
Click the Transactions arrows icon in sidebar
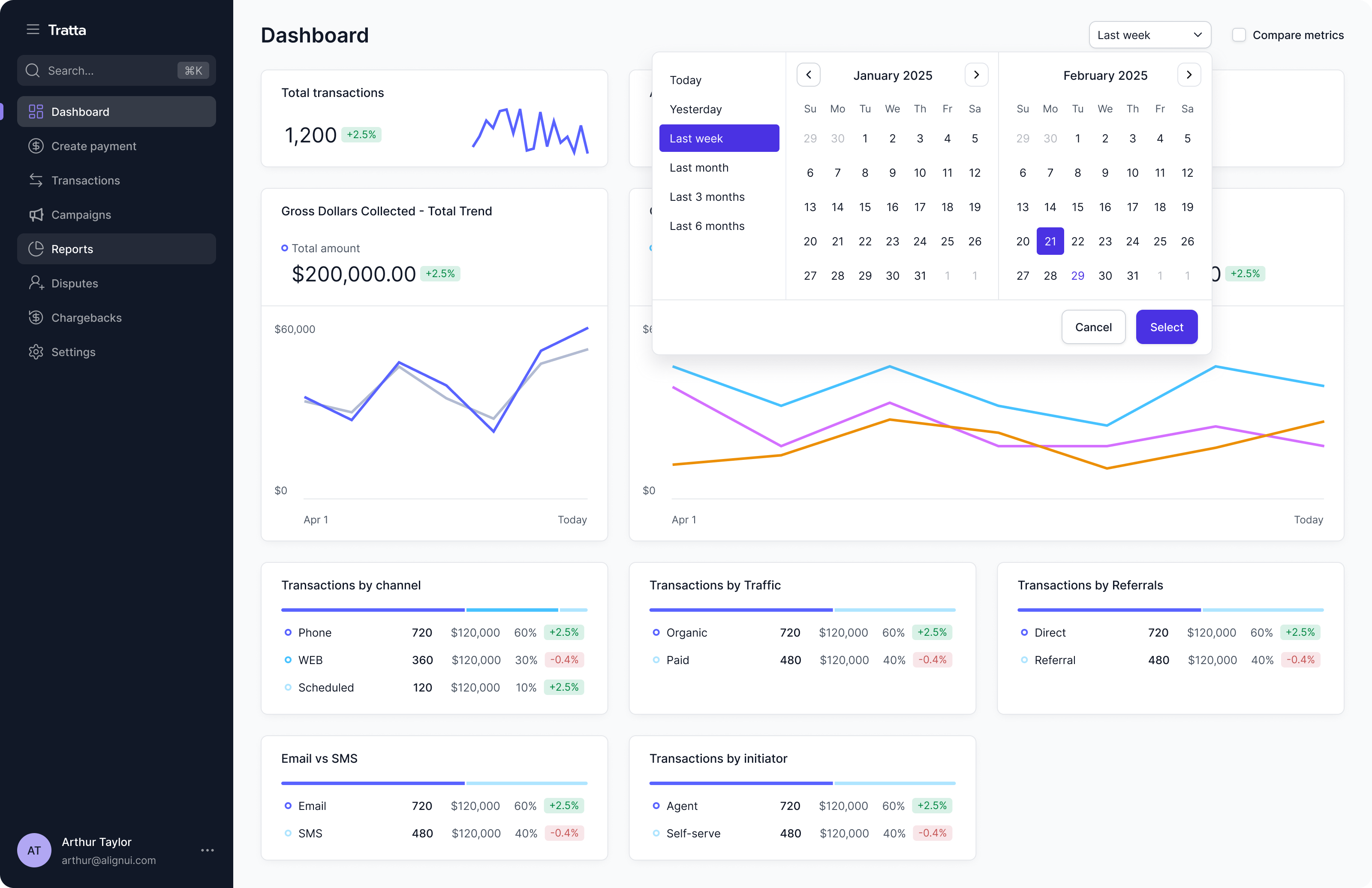[36, 181]
